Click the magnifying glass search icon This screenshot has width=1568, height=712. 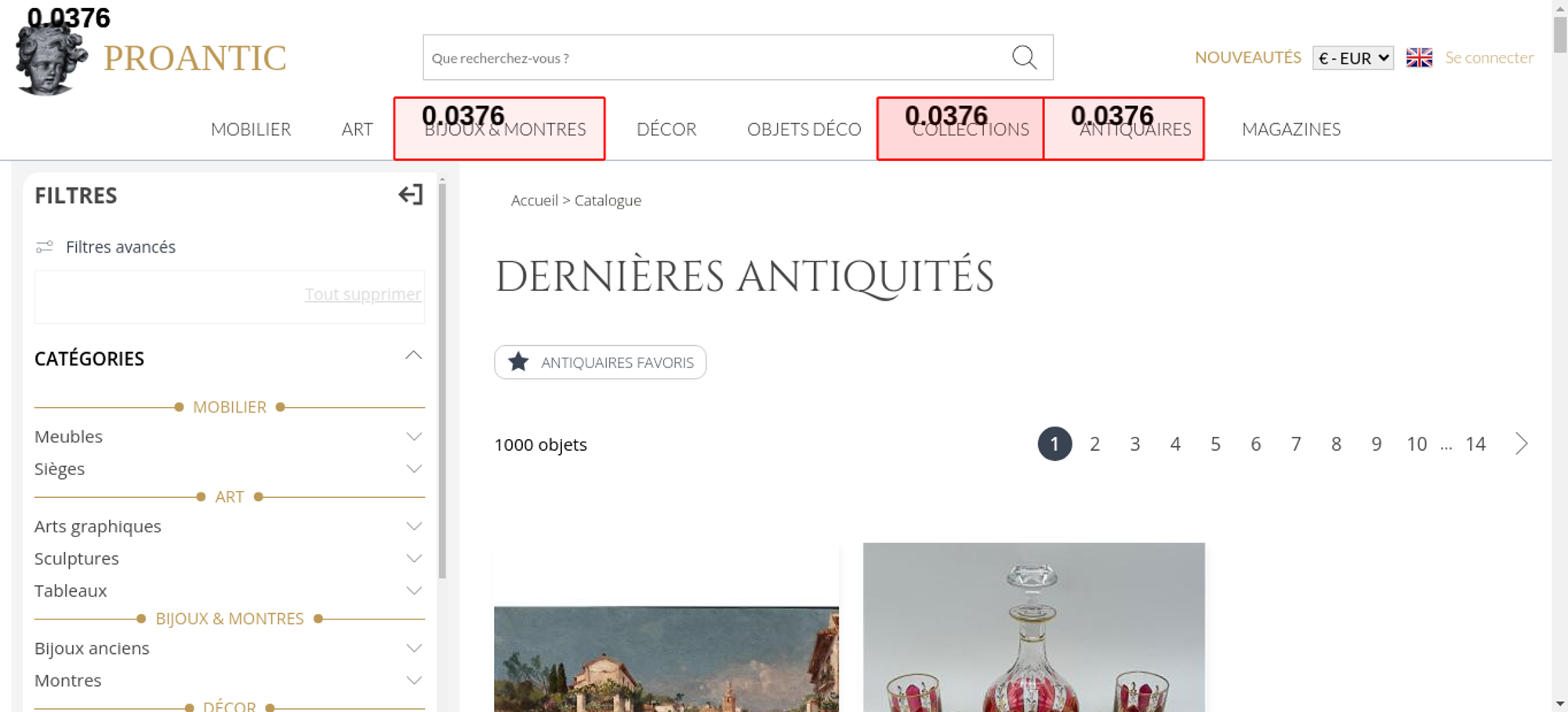click(x=1024, y=57)
